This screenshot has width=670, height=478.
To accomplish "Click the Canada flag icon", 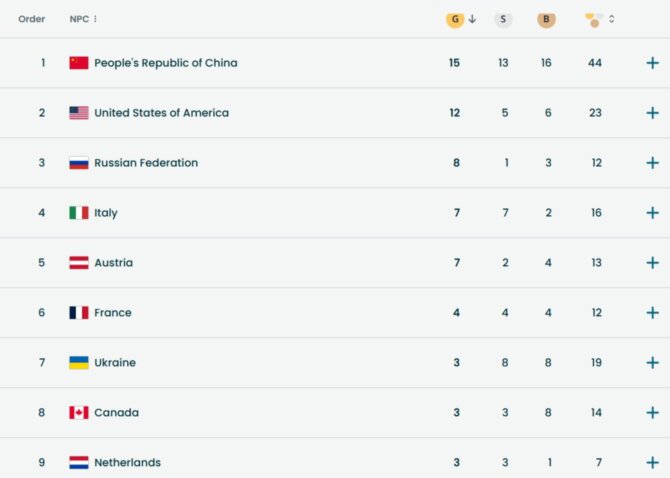I will tap(79, 413).
